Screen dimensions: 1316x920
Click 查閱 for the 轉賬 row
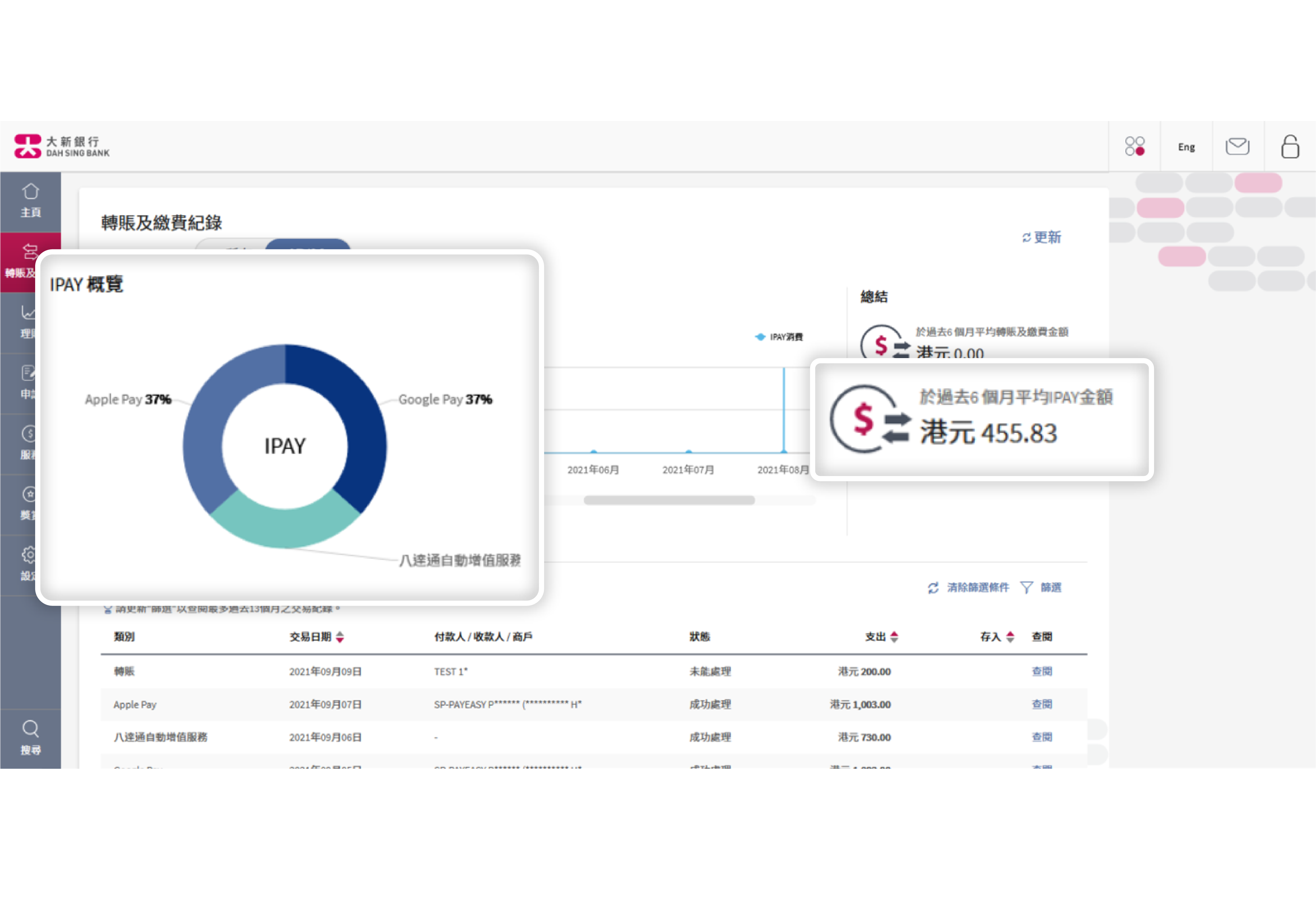click(x=1041, y=671)
